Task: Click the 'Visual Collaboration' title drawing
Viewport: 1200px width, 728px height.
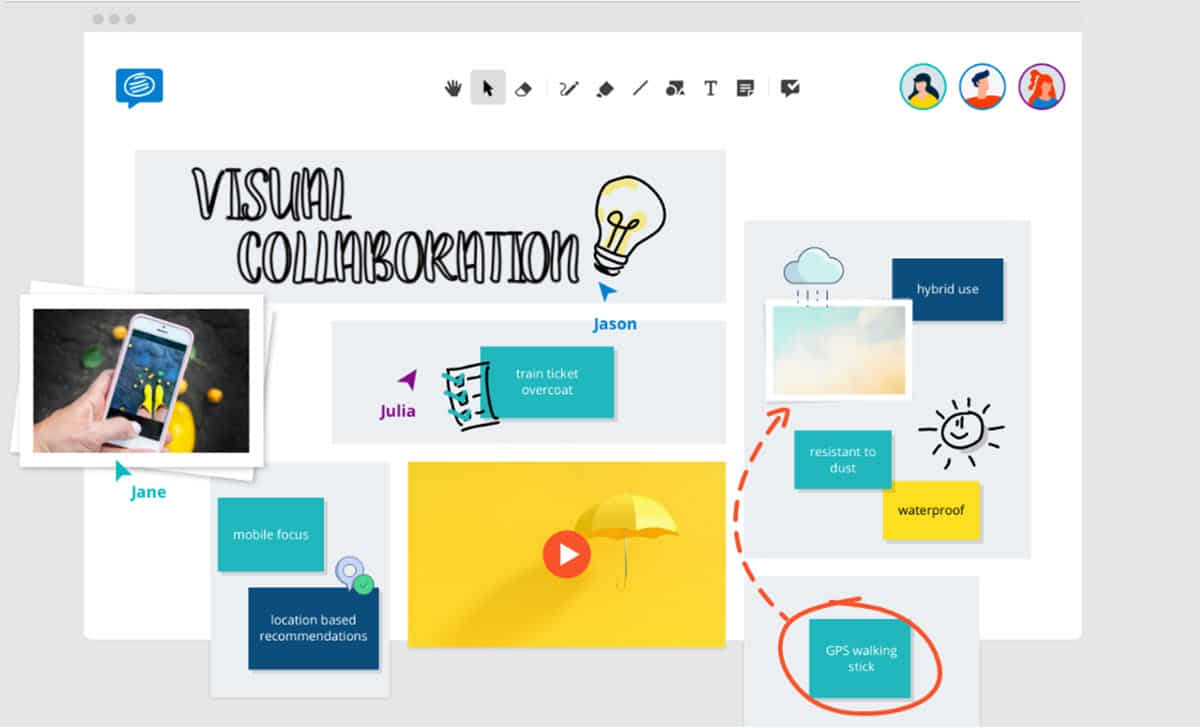Action: pyautogui.click(x=385, y=226)
